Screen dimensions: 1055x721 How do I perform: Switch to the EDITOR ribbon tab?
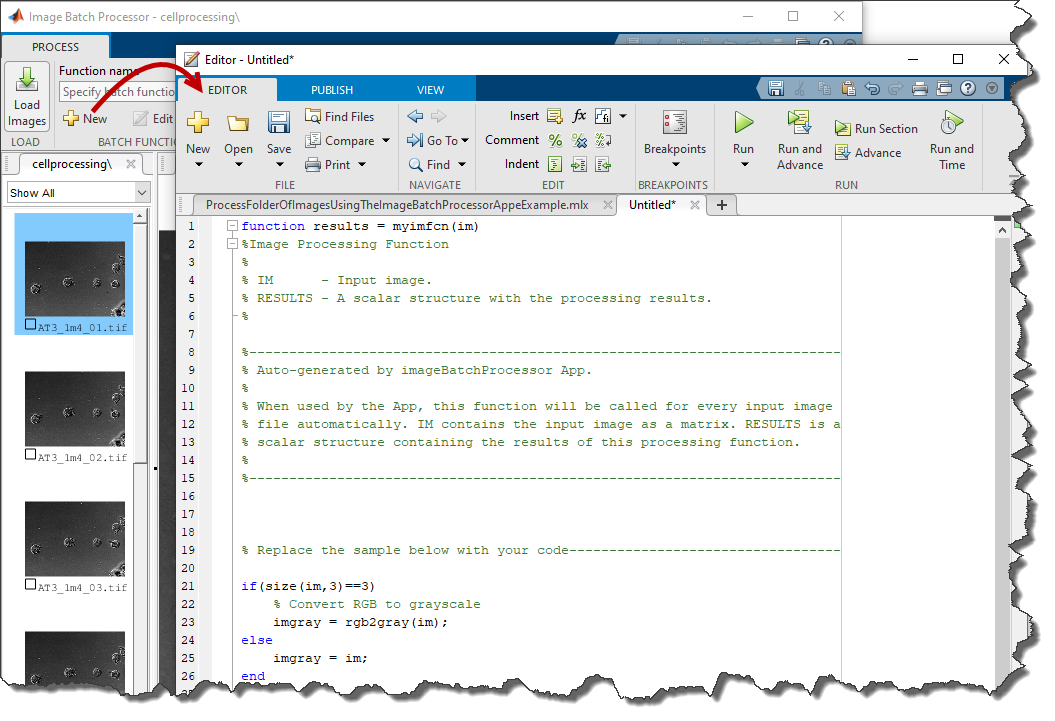click(227, 90)
